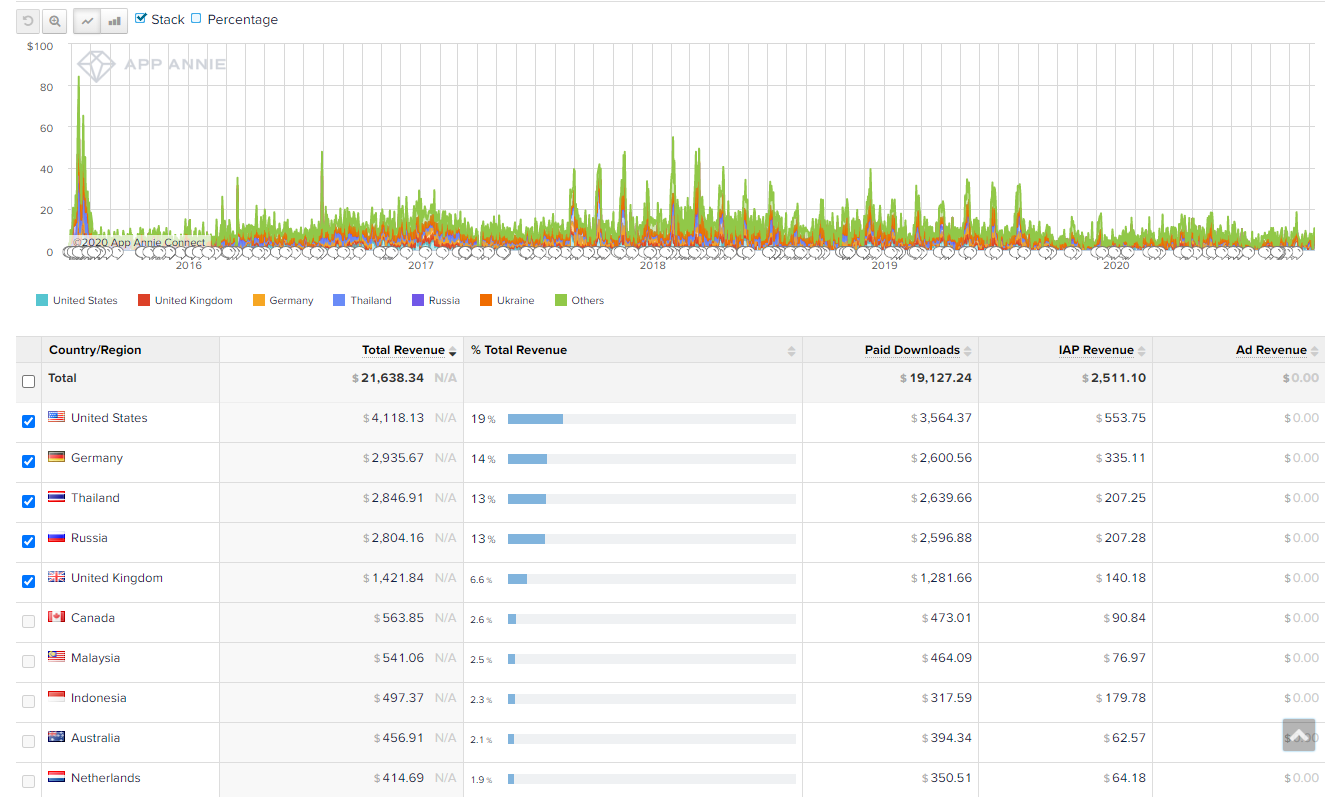Image resolution: width=1332 pixels, height=797 pixels.
Task: Click the Canada flag icon
Action: click(57, 617)
